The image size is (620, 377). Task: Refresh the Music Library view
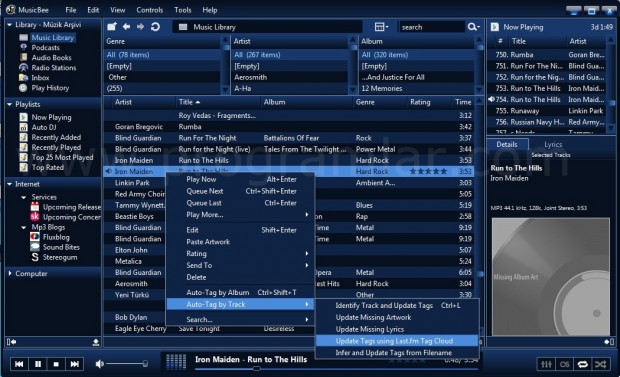[155, 27]
